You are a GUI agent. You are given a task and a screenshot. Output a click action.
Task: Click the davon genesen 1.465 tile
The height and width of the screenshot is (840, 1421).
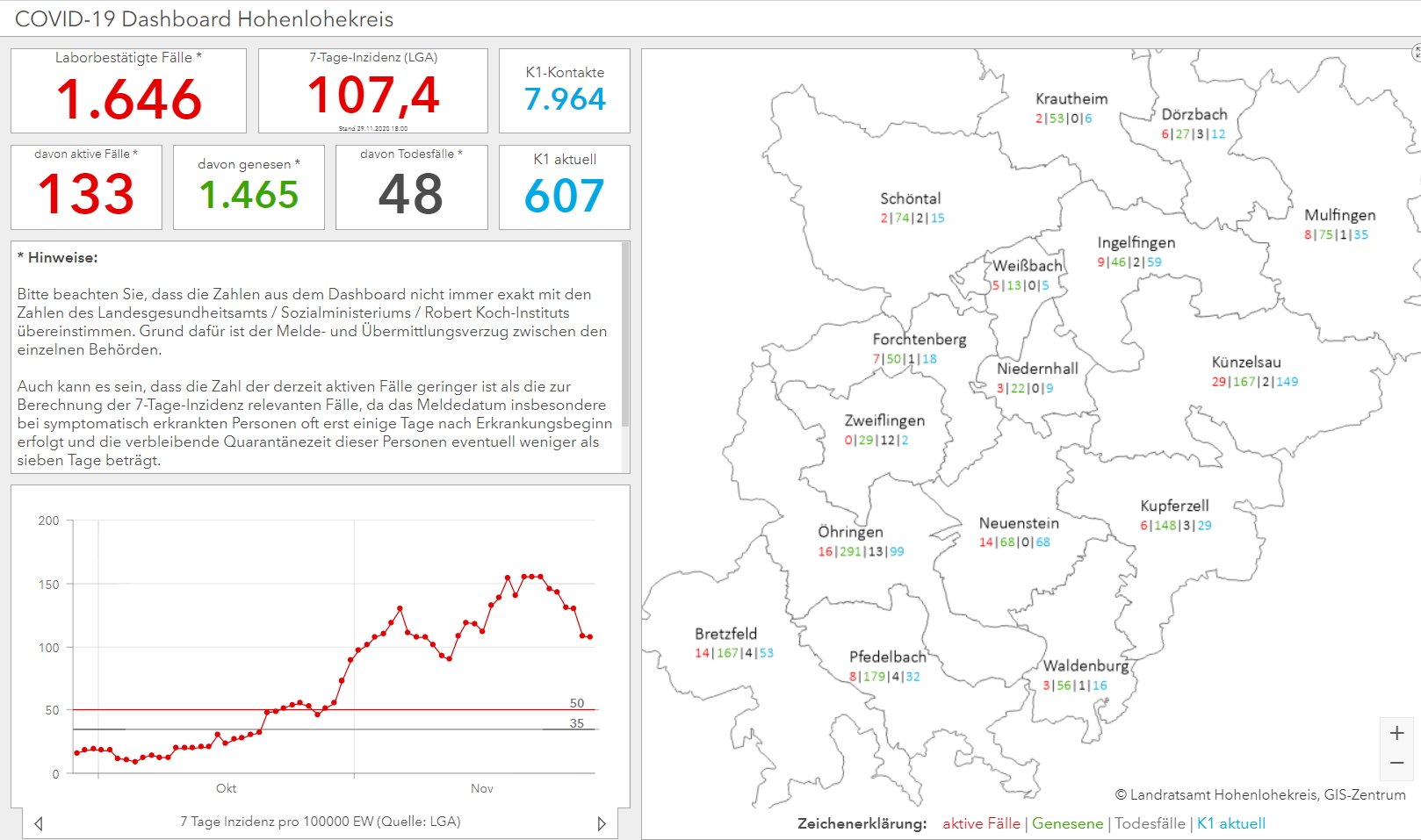tap(249, 187)
